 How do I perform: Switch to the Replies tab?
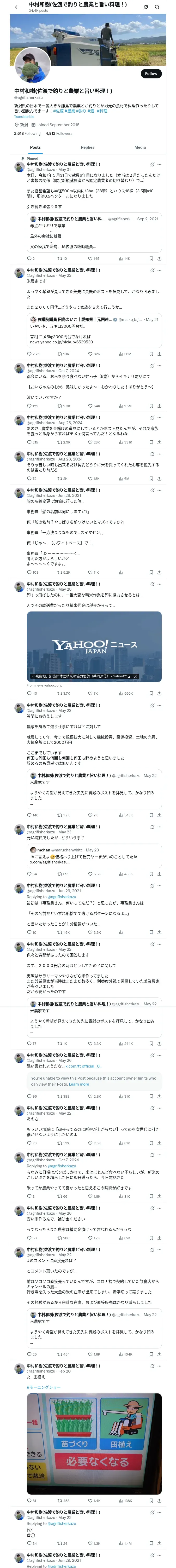(x=87, y=147)
